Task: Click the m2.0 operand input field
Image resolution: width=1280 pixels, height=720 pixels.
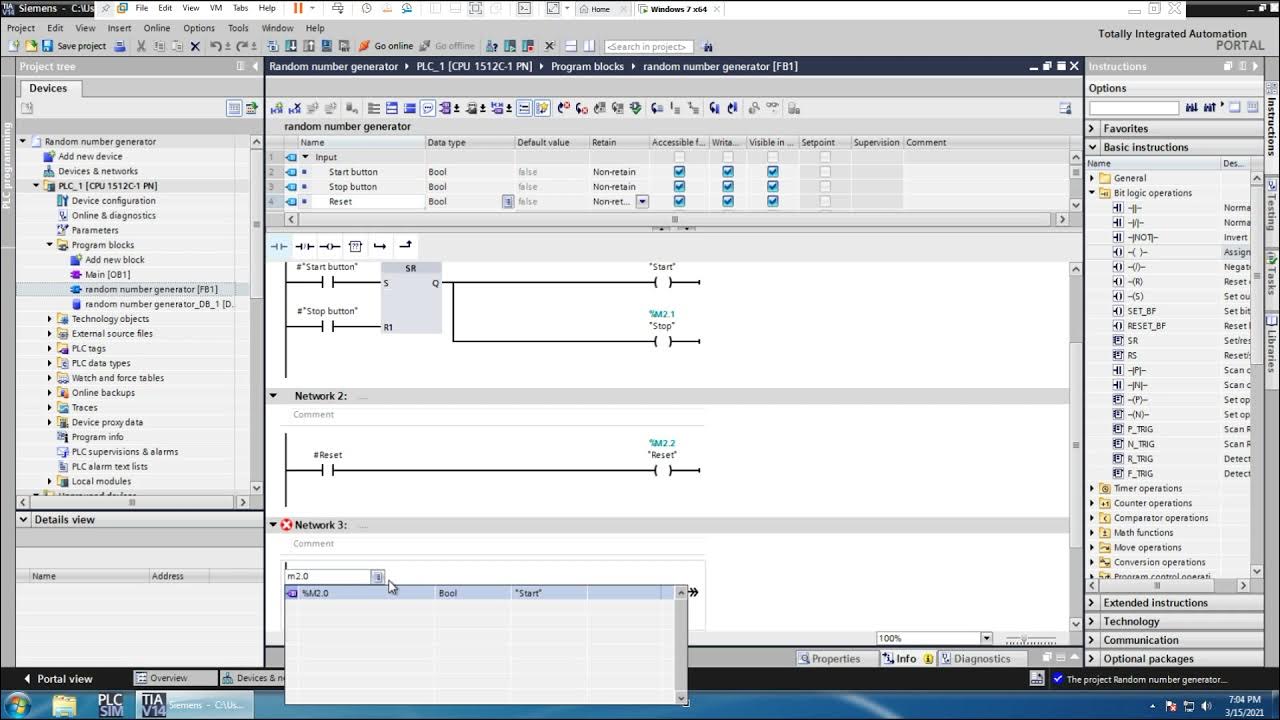Action: coord(328,576)
